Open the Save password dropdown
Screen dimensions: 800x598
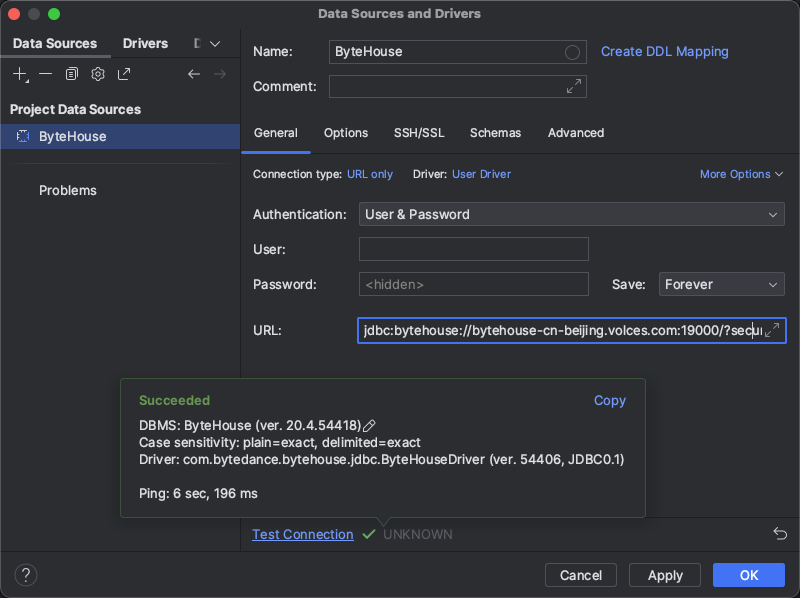coord(721,284)
